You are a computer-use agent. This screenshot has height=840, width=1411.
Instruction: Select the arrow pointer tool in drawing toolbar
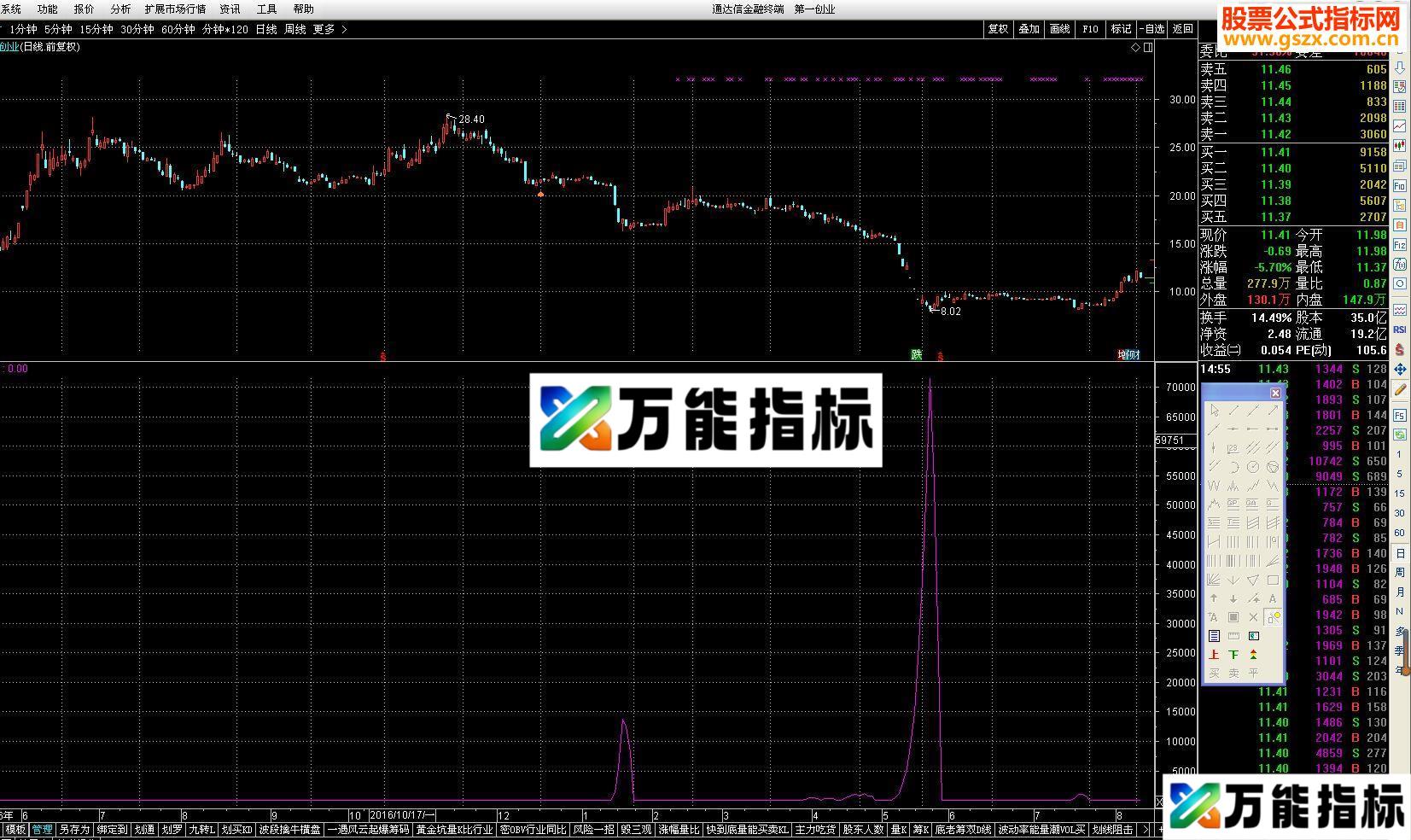[x=1214, y=411]
